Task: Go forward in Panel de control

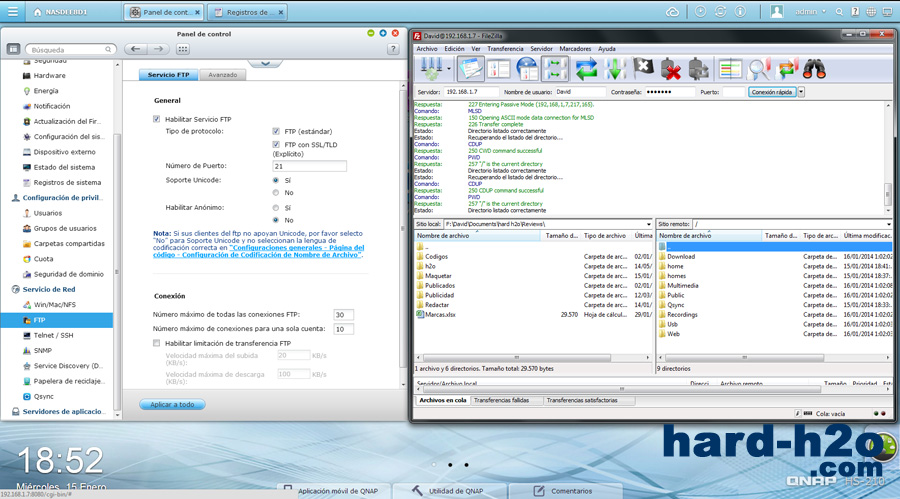Action: (158, 49)
